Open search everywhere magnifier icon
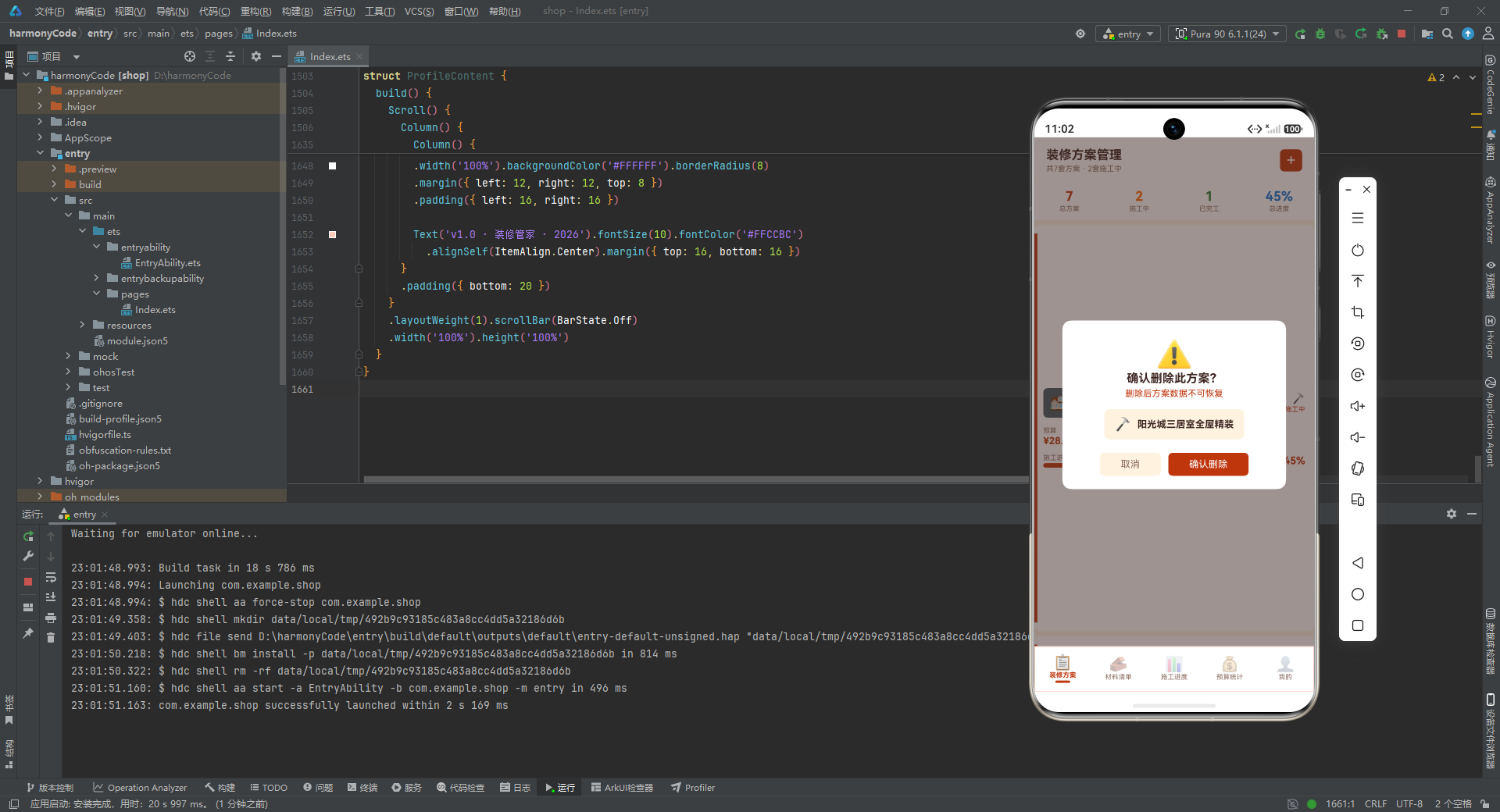Image resolution: width=1500 pixels, height=812 pixels. [x=1448, y=34]
